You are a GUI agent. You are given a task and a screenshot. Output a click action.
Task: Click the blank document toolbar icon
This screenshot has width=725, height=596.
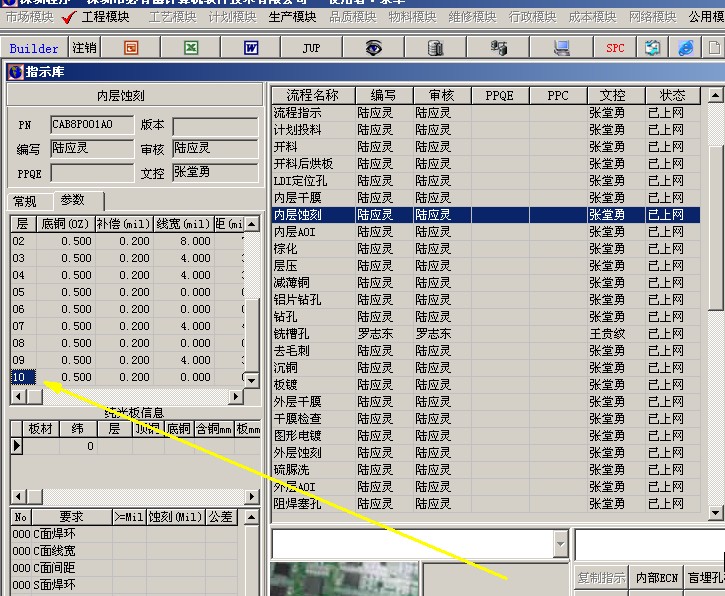pos(713,48)
